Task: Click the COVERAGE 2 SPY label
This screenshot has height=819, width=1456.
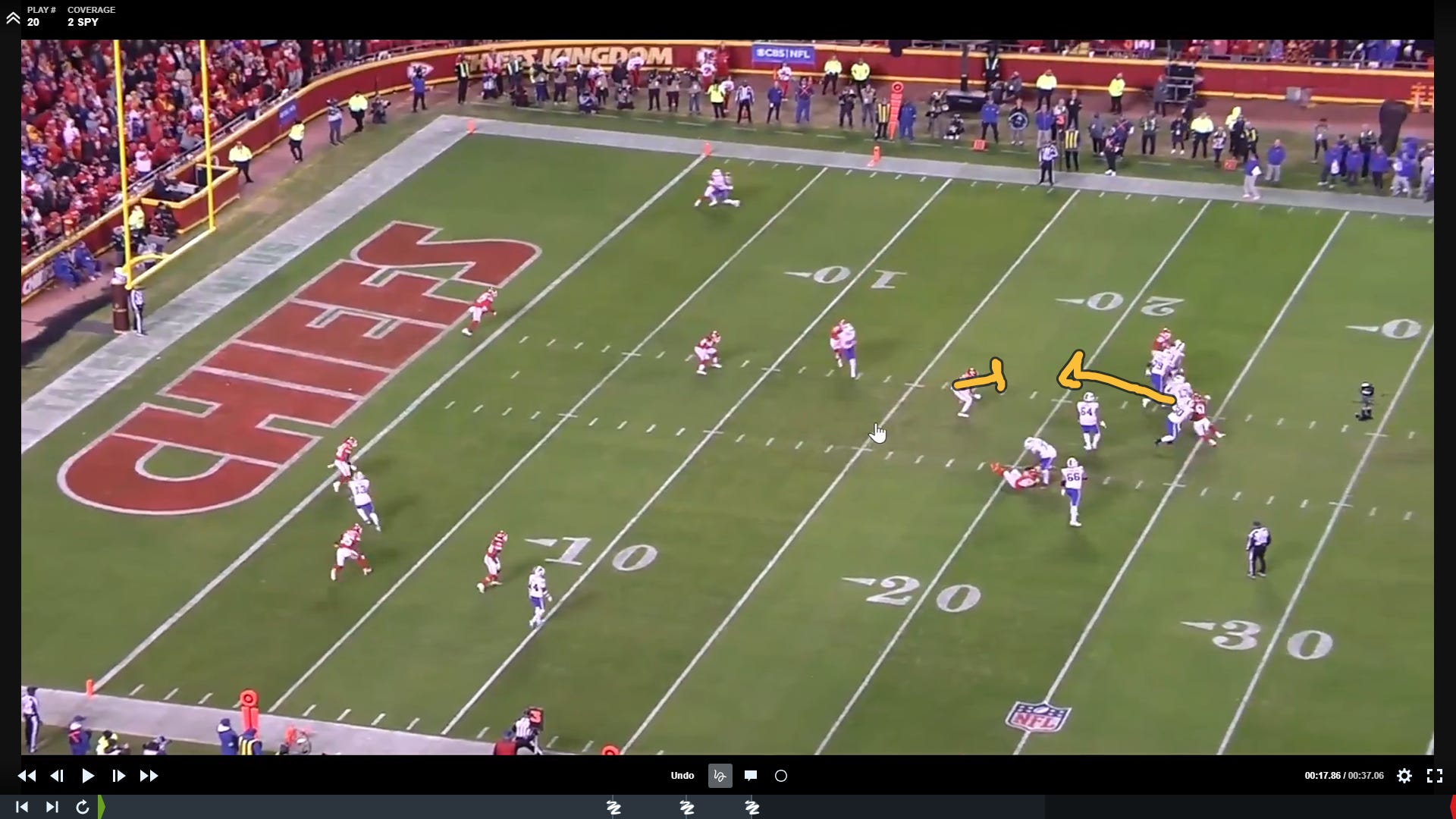Action: (x=91, y=16)
